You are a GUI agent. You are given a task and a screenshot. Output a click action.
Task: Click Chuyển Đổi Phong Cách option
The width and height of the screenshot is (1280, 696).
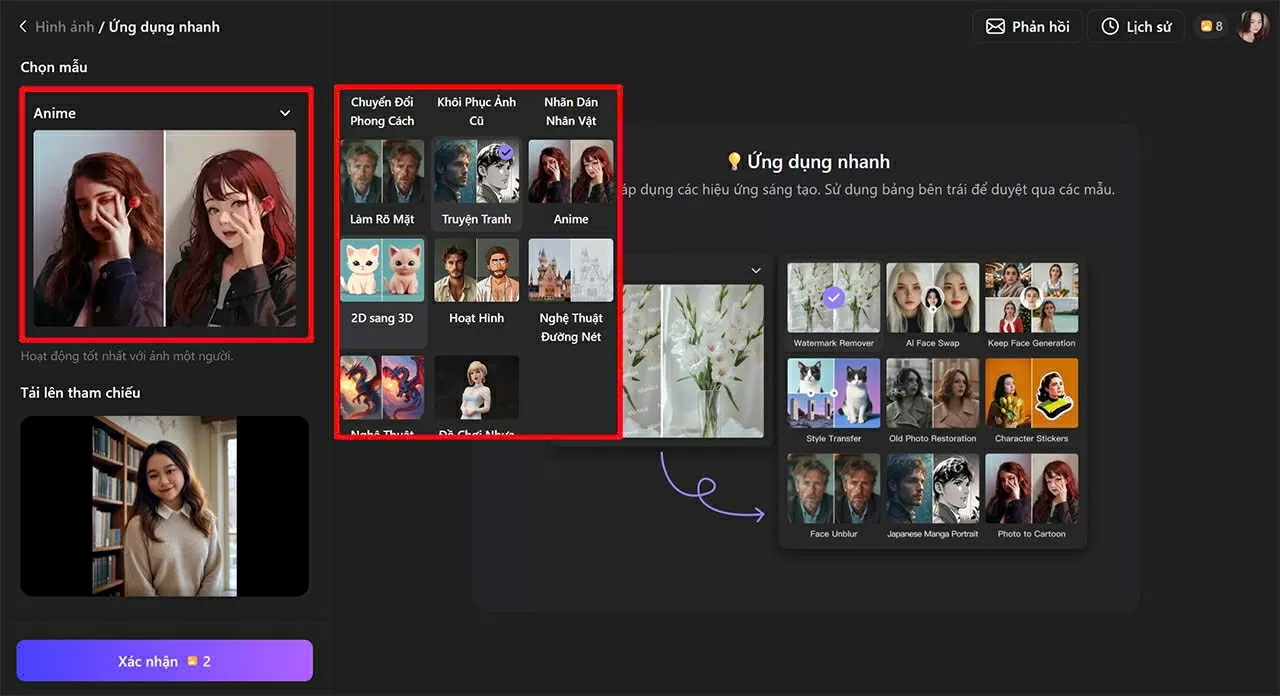click(x=382, y=111)
